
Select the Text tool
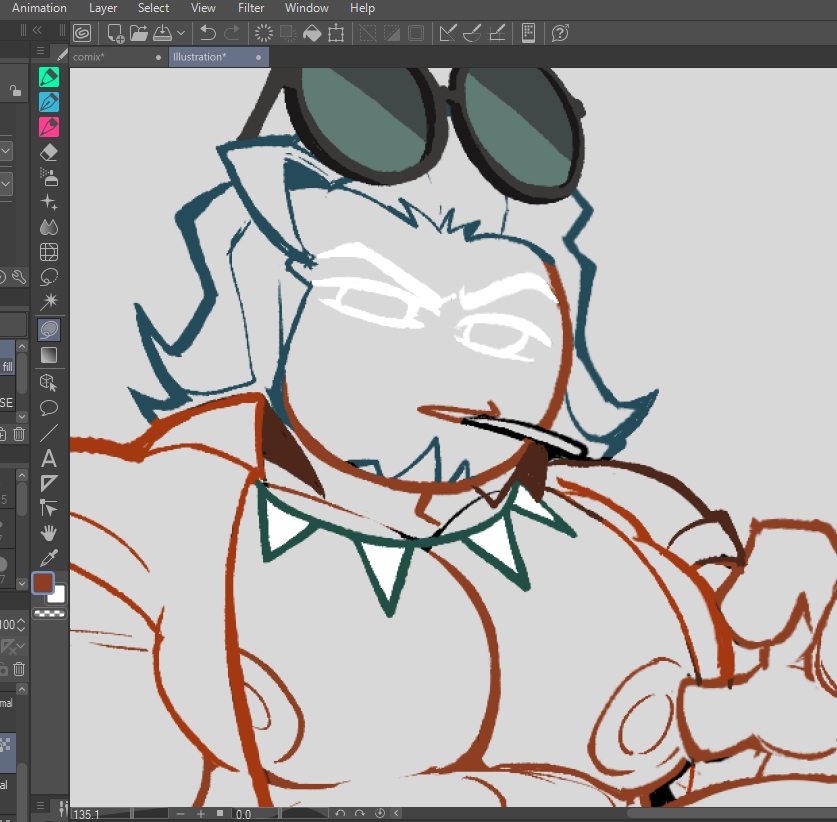[x=48, y=459]
